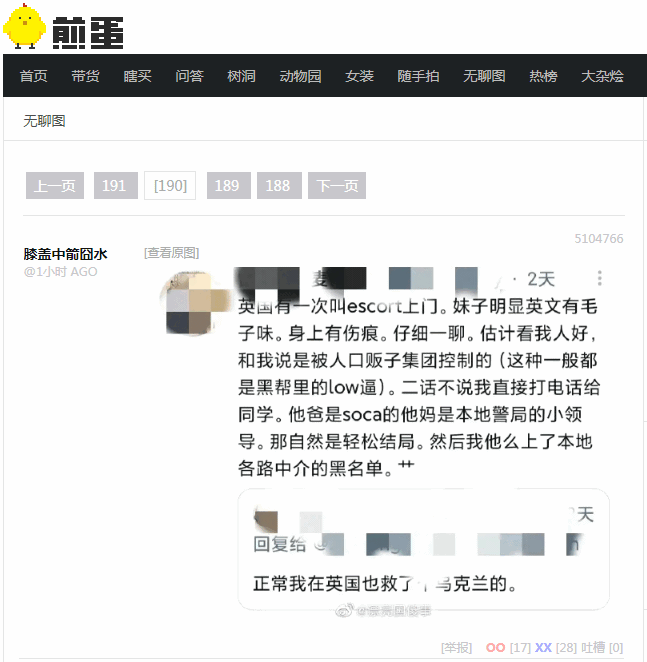647x662 pixels.
Task: Open post ID 5104766 permalink
Action: click(x=598, y=239)
